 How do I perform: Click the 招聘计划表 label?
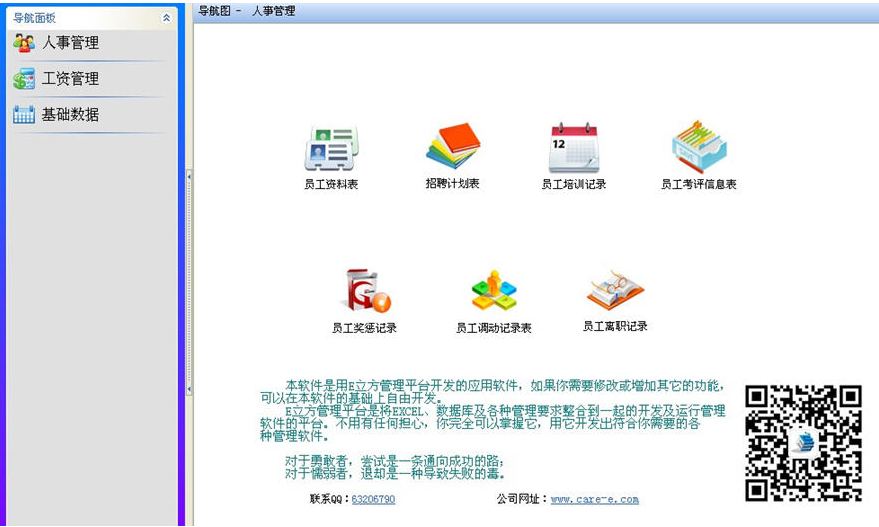(x=452, y=183)
